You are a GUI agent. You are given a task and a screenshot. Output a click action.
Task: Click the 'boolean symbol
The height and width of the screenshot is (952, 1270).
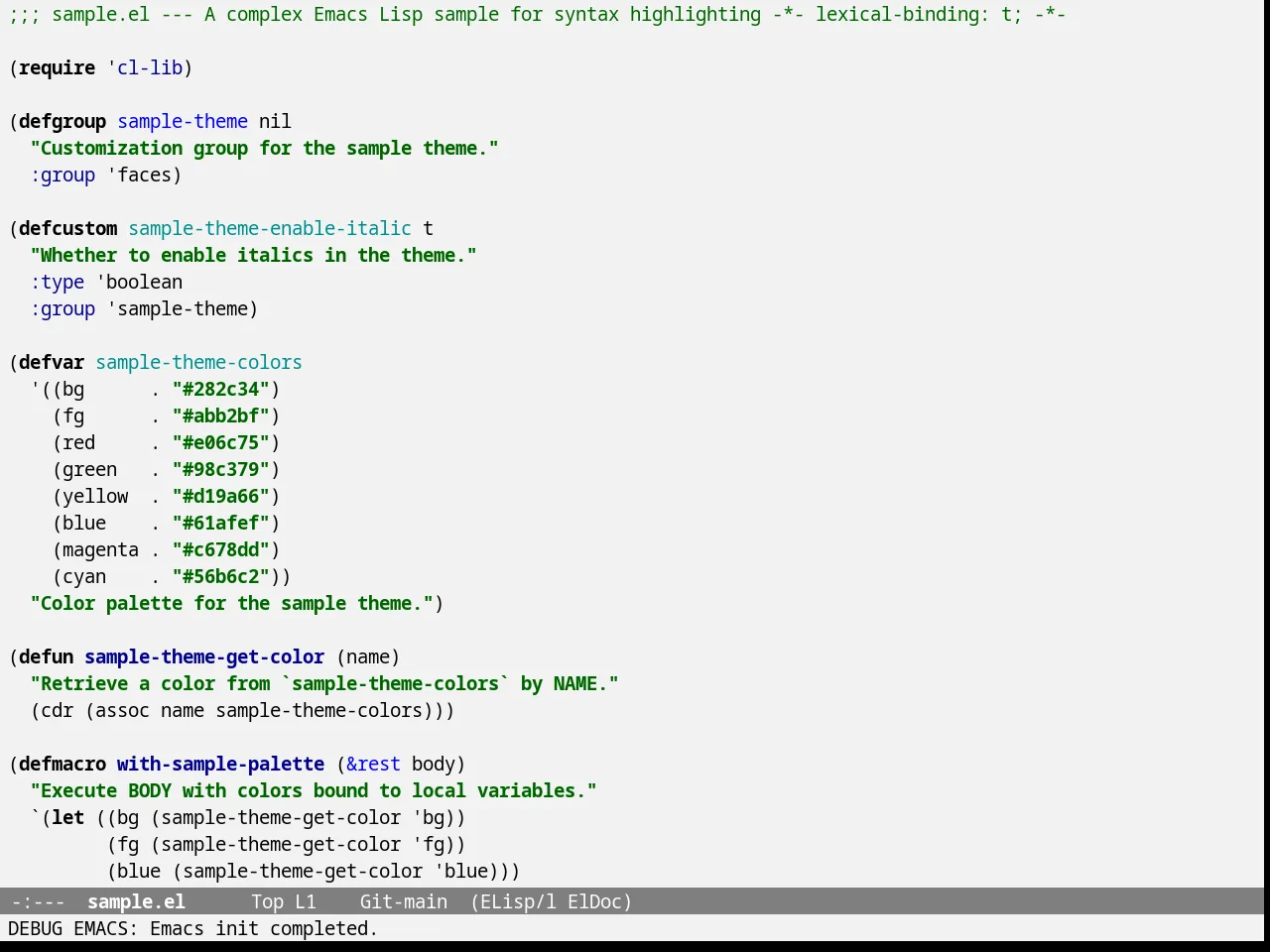[139, 282]
